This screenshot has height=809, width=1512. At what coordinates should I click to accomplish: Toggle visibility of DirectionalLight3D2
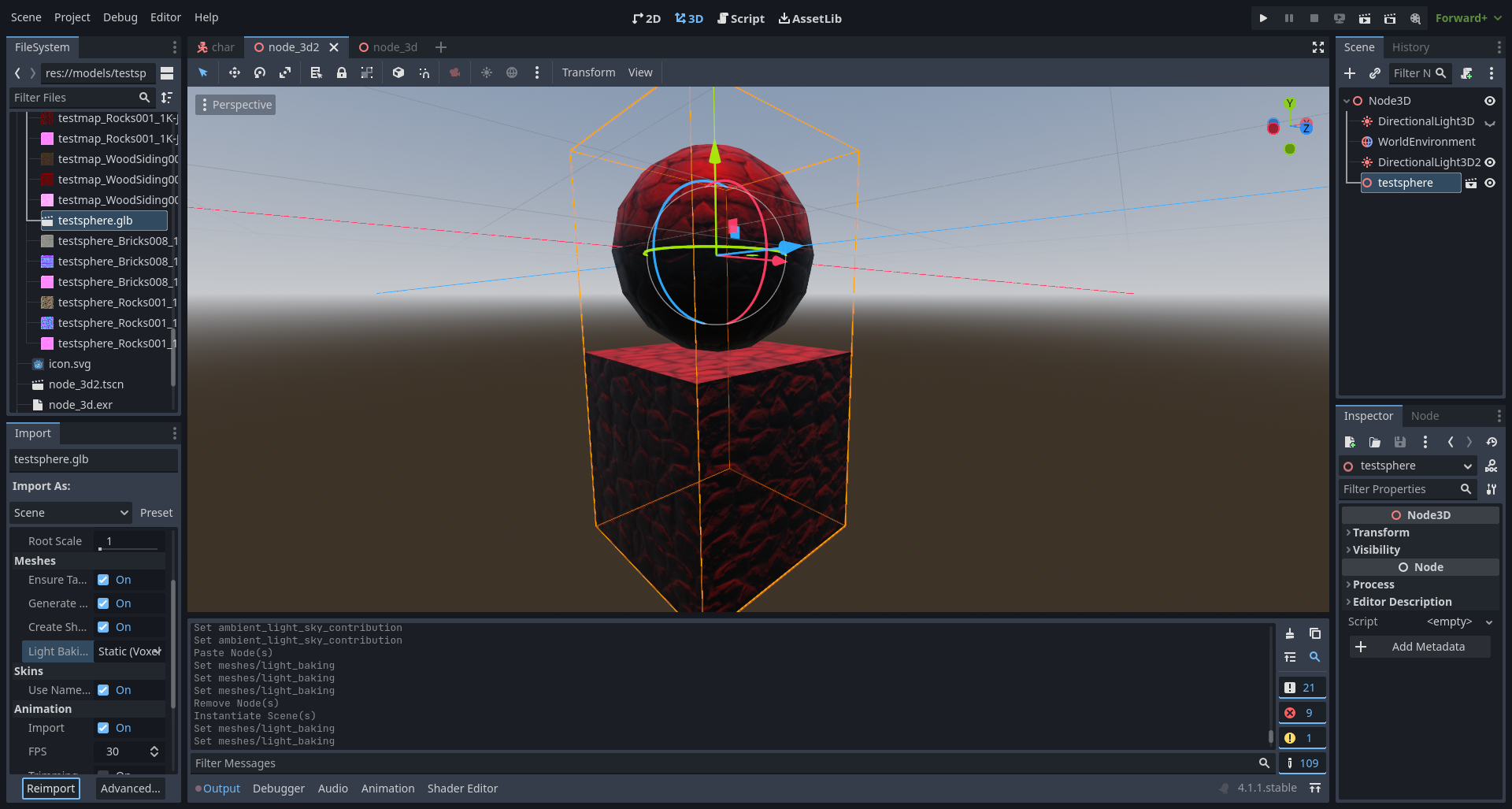(1491, 161)
